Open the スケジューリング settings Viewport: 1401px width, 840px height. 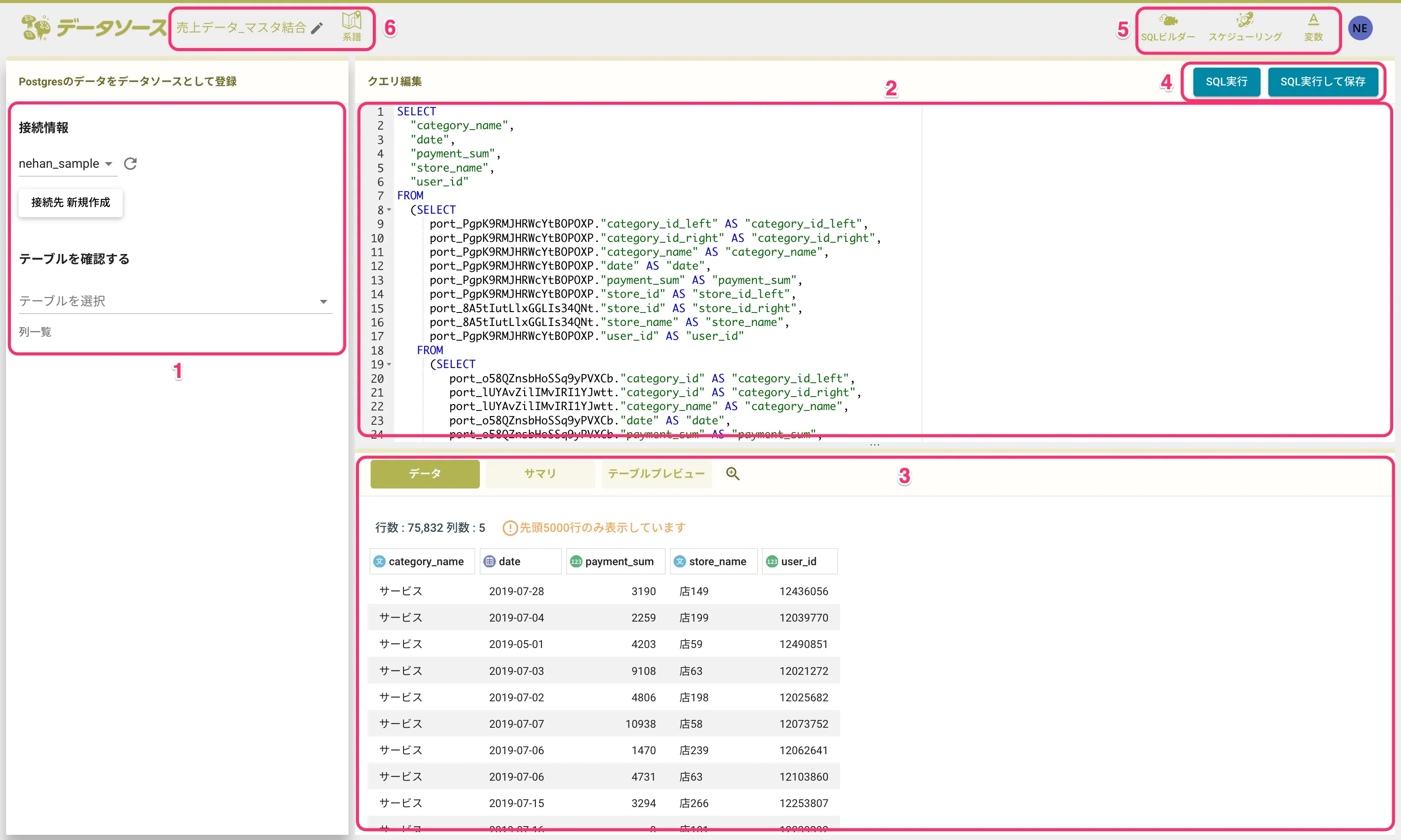(1245, 28)
